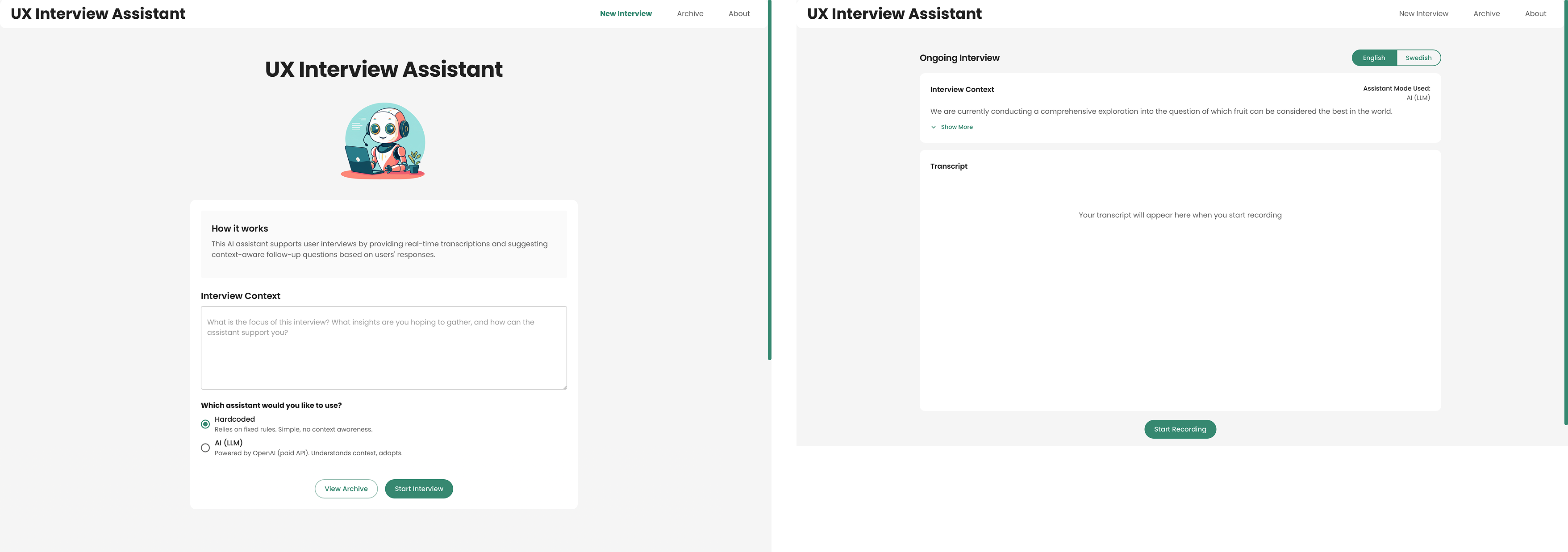Open New Interview in the left page nav
Image resolution: width=1568 pixels, height=552 pixels.
tap(626, 13)
